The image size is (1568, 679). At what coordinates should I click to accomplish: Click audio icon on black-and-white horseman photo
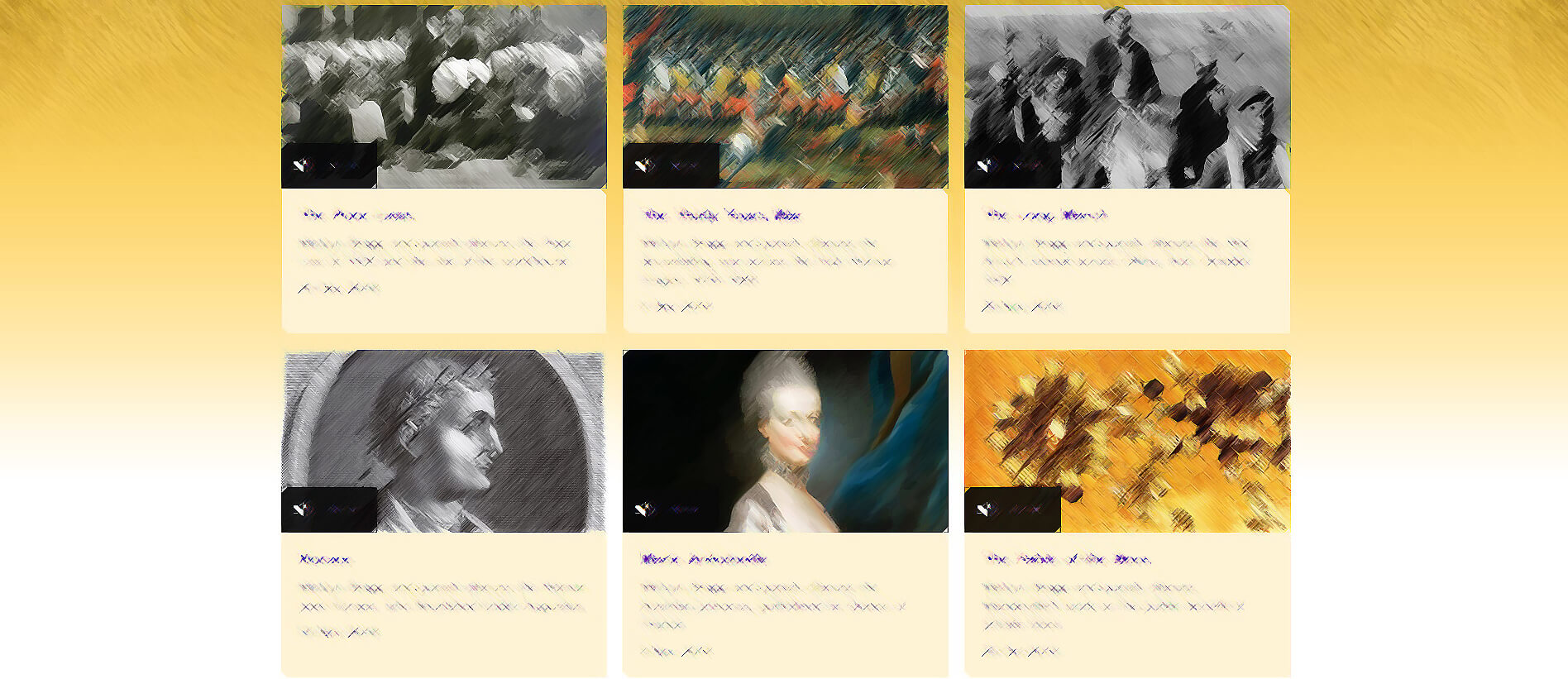click(984, 165)
